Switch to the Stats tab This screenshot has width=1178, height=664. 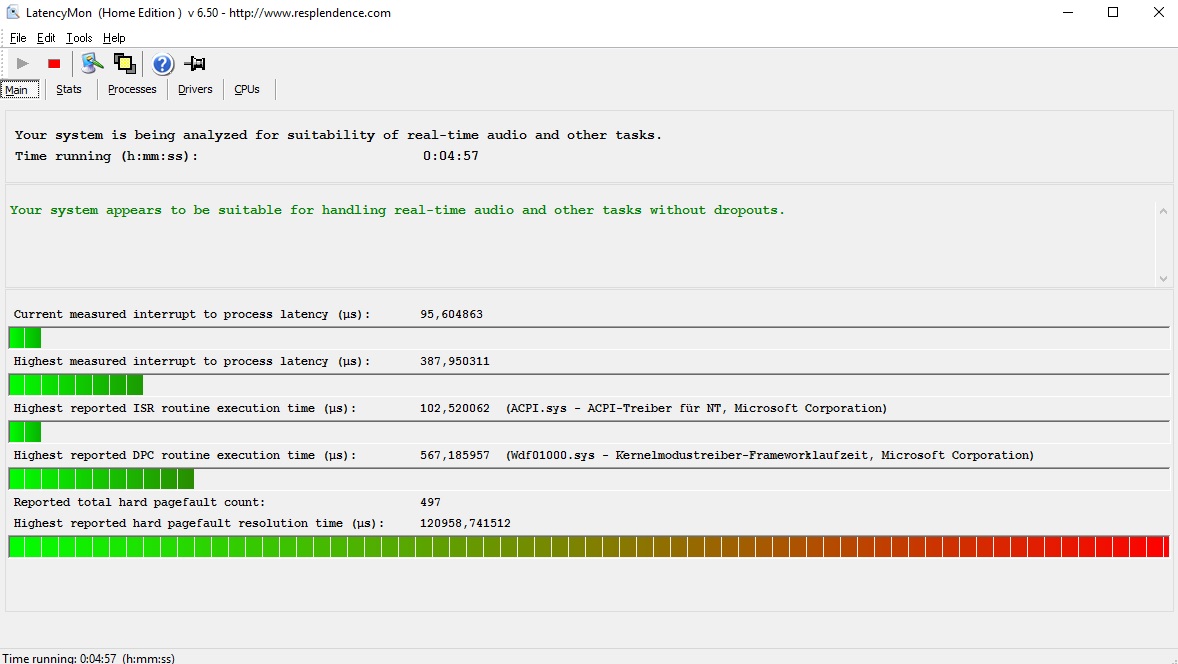coord(69,89)
